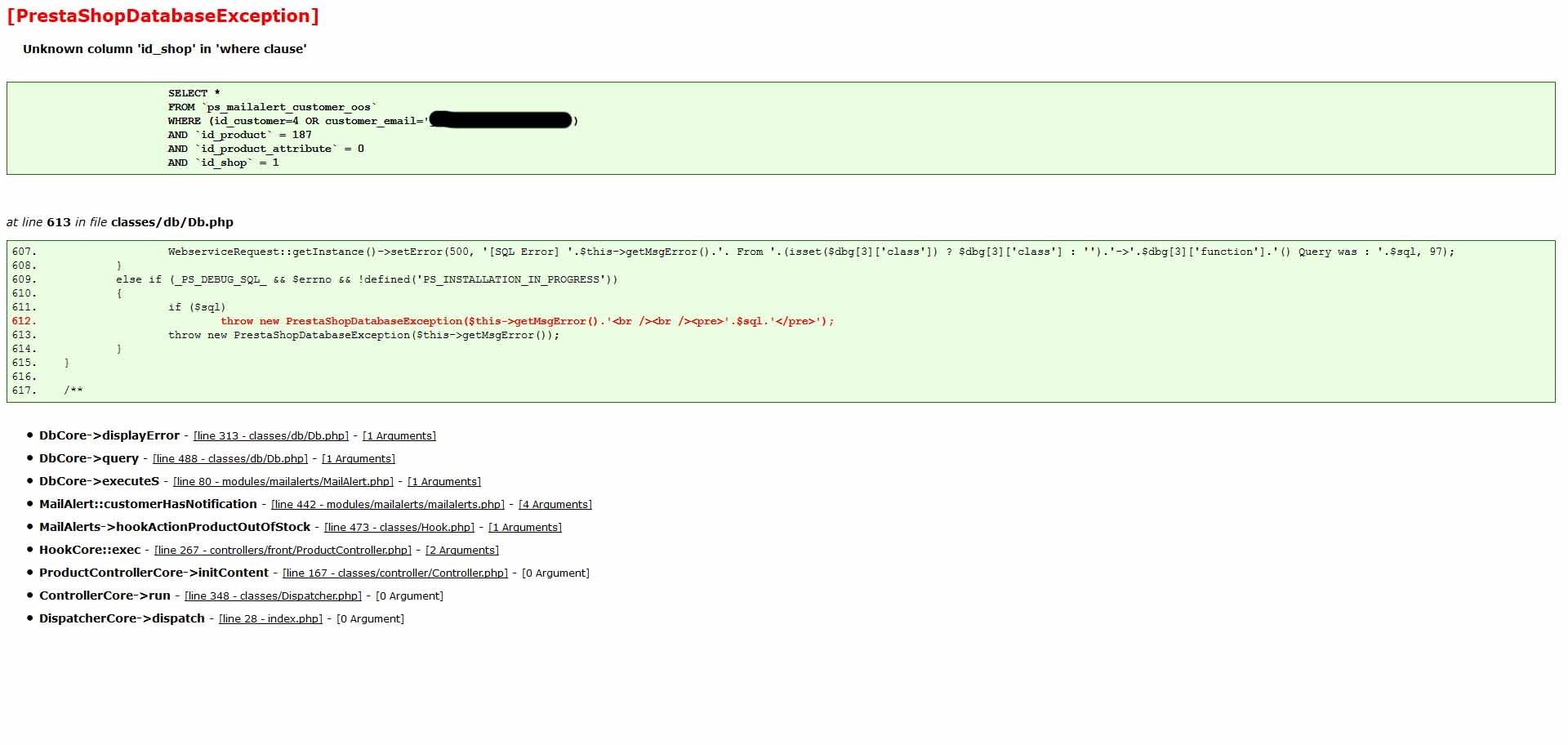Click code line 609 else if statement
Screen dimensions: 1568x745
click(367, 279)
